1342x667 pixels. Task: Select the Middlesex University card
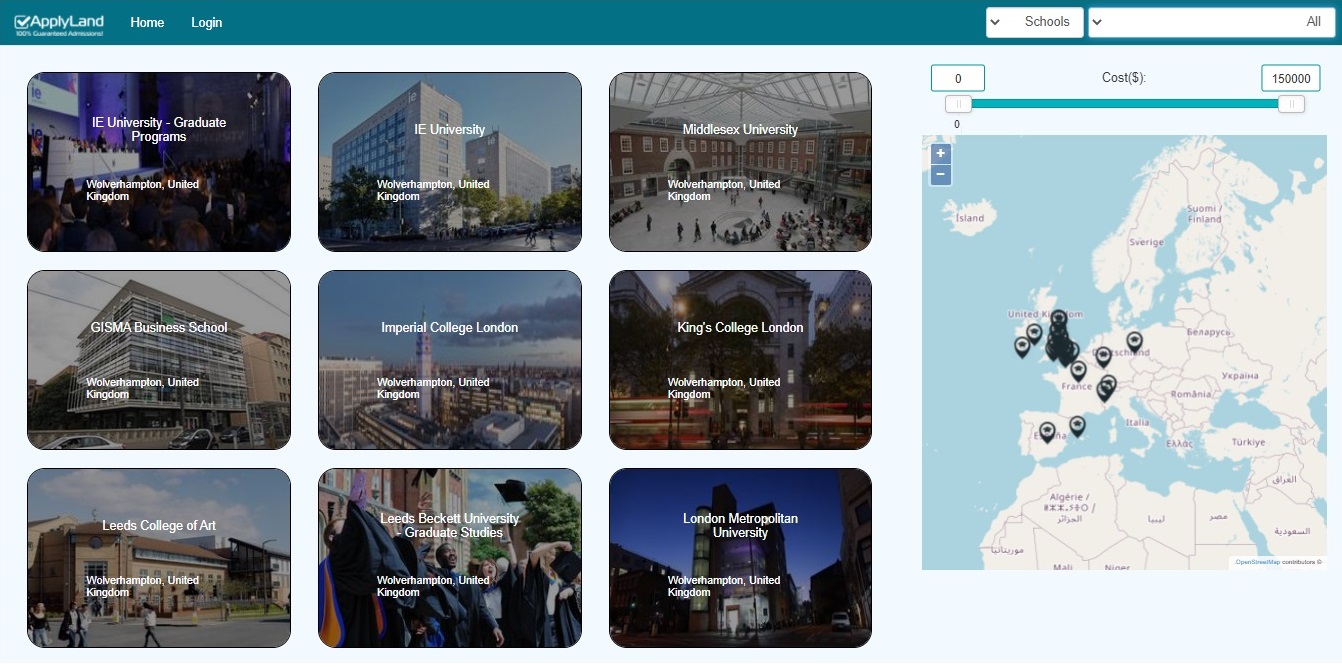coord(741,162)
